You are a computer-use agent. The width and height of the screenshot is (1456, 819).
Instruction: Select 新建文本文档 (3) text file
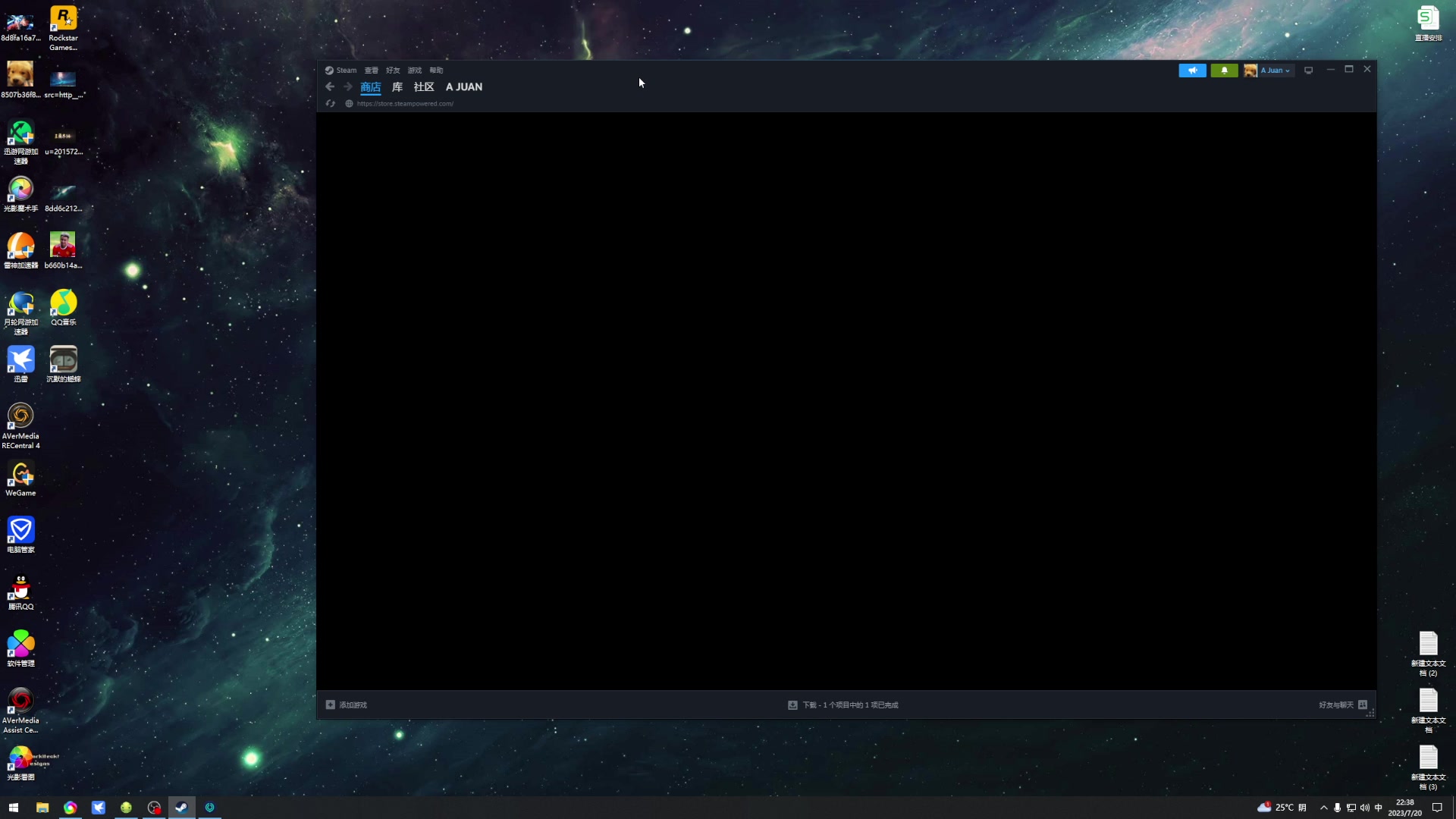click(1428, 767)
